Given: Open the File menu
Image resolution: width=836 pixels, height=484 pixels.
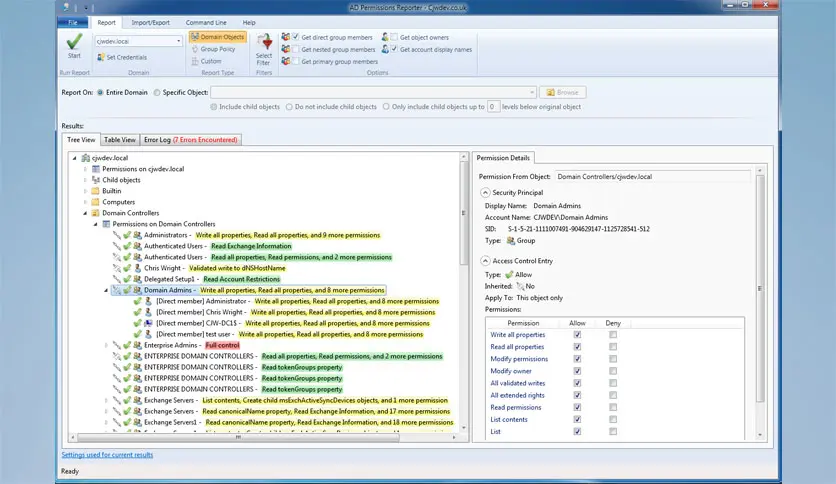Looking at the screenshot, I should coord(73,22).
